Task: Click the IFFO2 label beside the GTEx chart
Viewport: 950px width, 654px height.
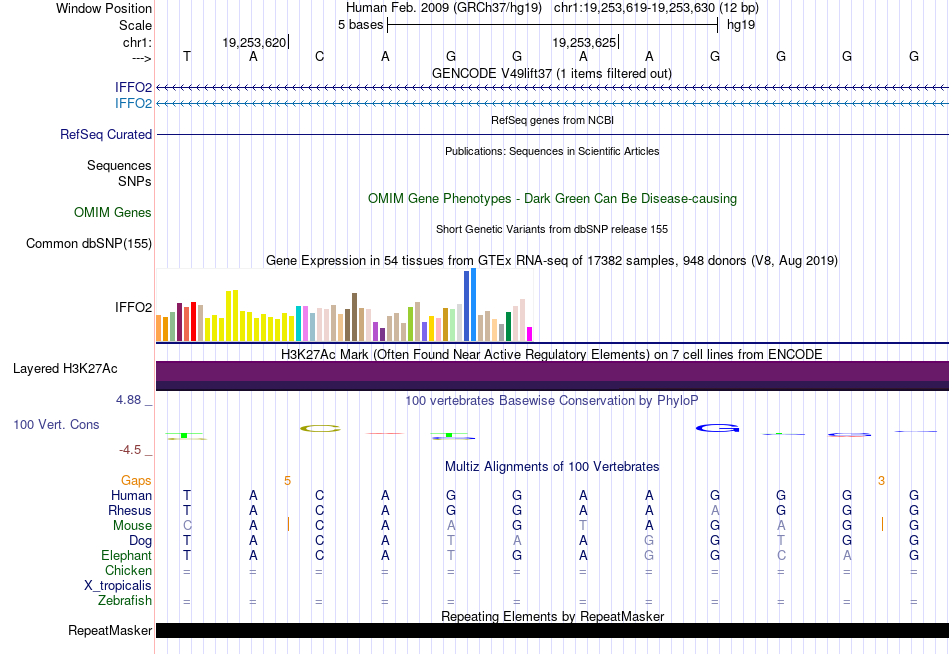Action: (133, 307)
